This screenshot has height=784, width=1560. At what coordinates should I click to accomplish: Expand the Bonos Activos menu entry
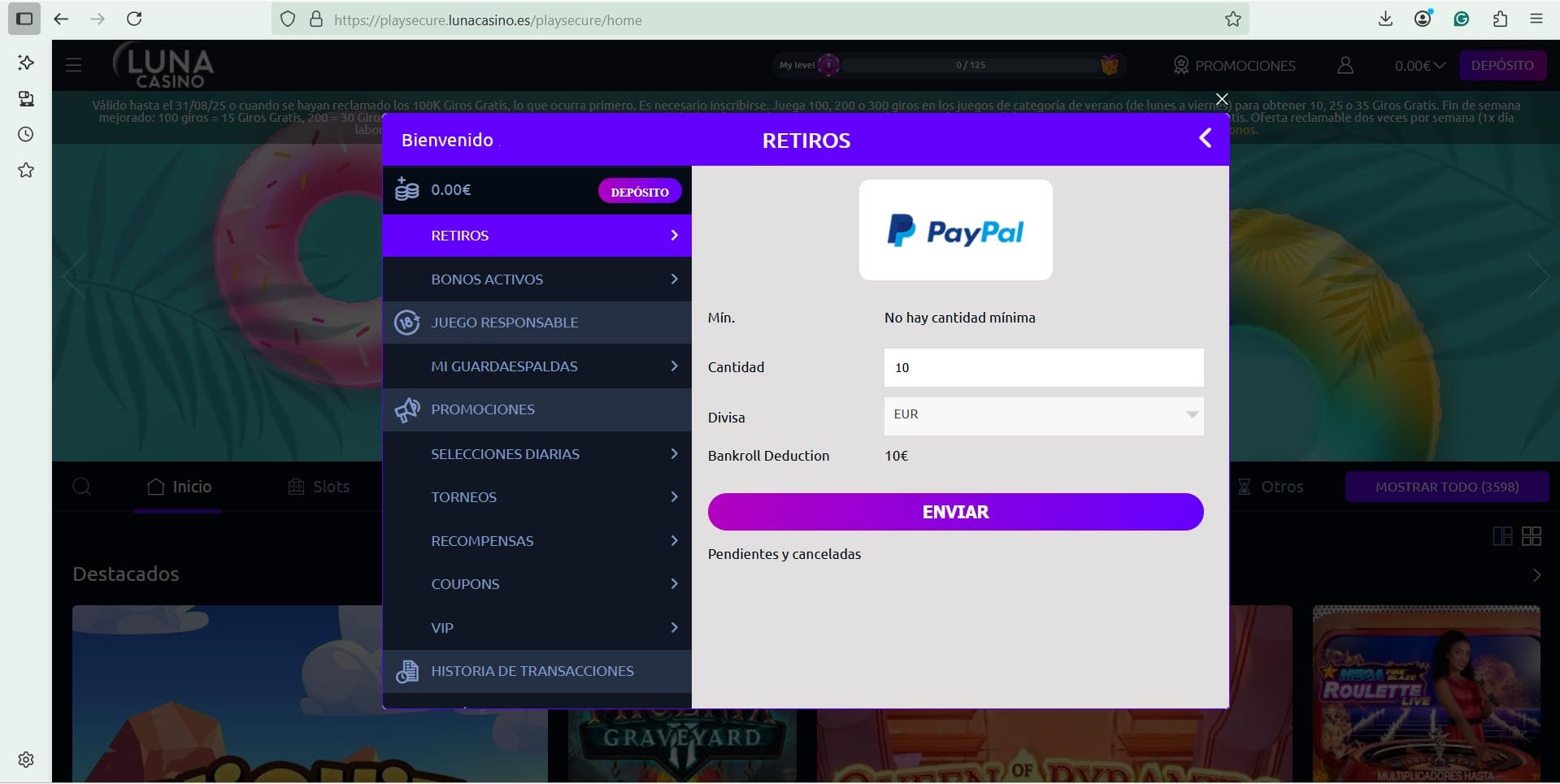(x=537, y=279)
